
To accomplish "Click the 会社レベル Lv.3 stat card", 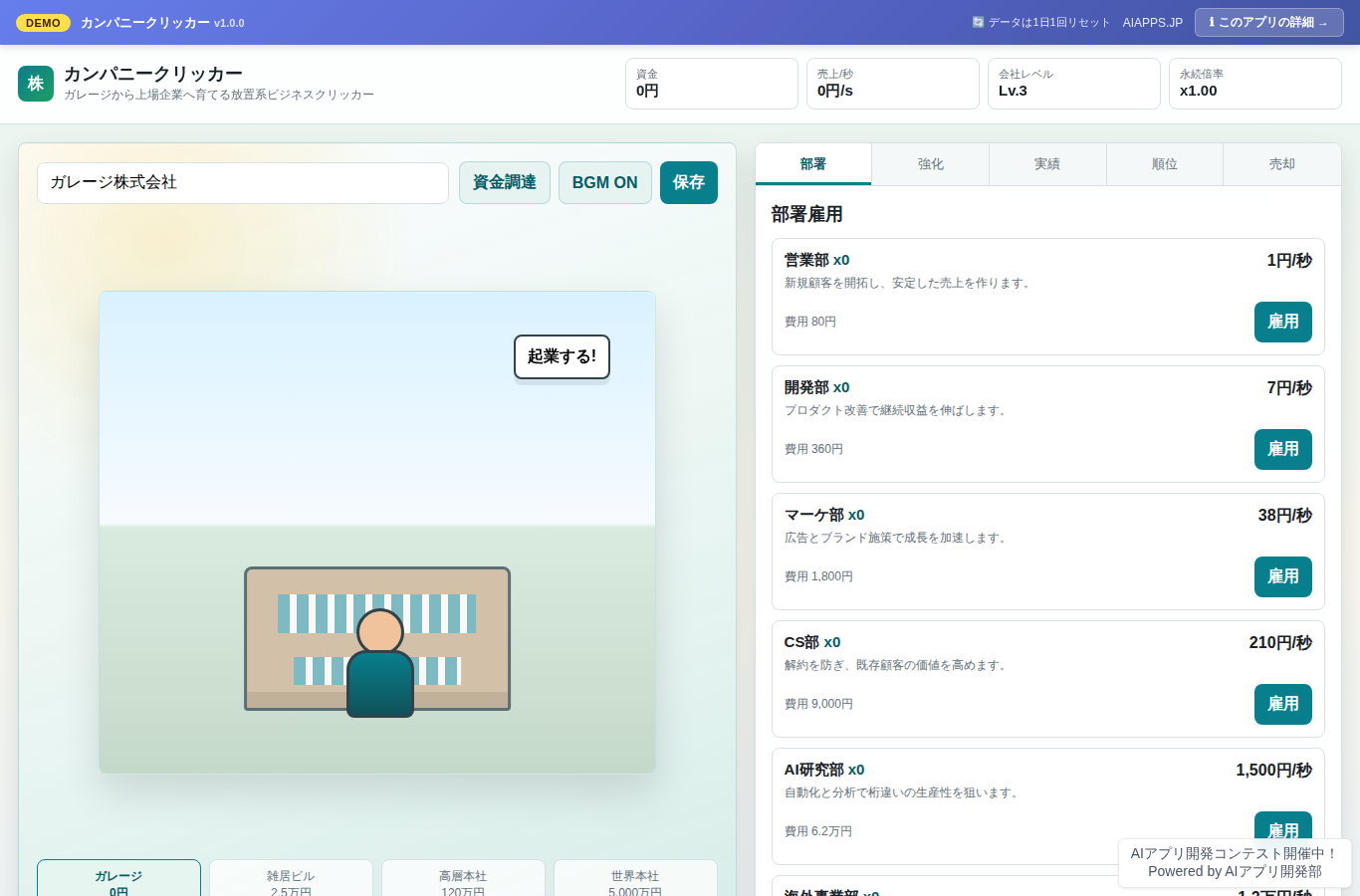I will click(x=1074, y=84).
